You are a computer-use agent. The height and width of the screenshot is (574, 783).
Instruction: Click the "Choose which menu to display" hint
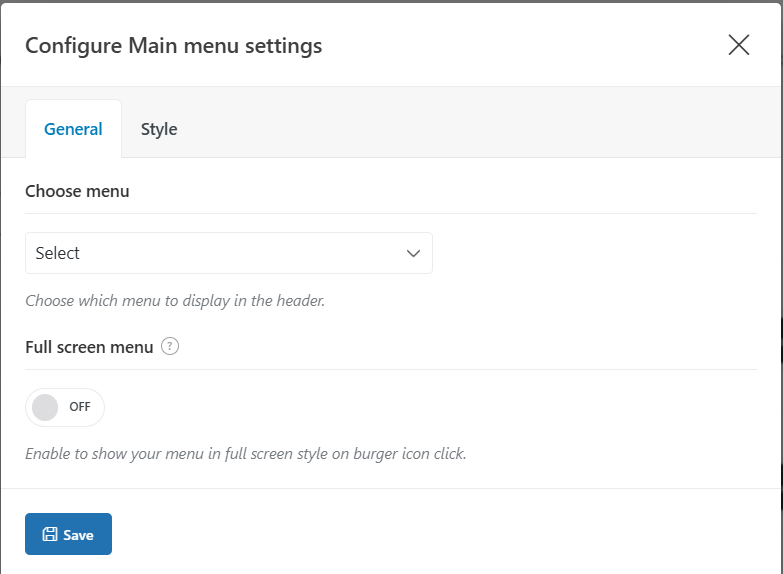(x=175, y=300)
